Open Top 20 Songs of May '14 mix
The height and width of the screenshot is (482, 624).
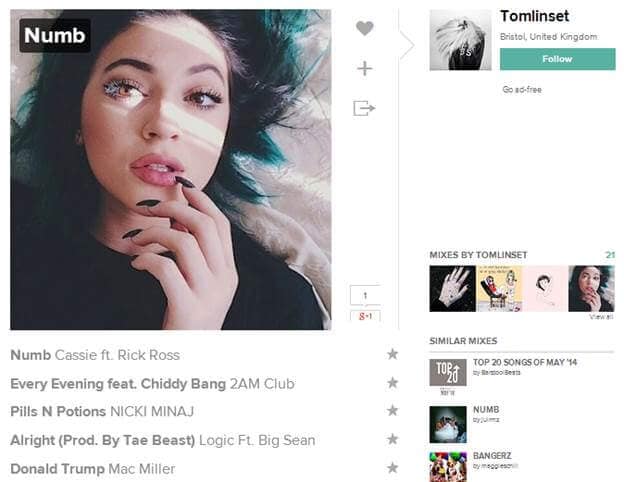525,362
